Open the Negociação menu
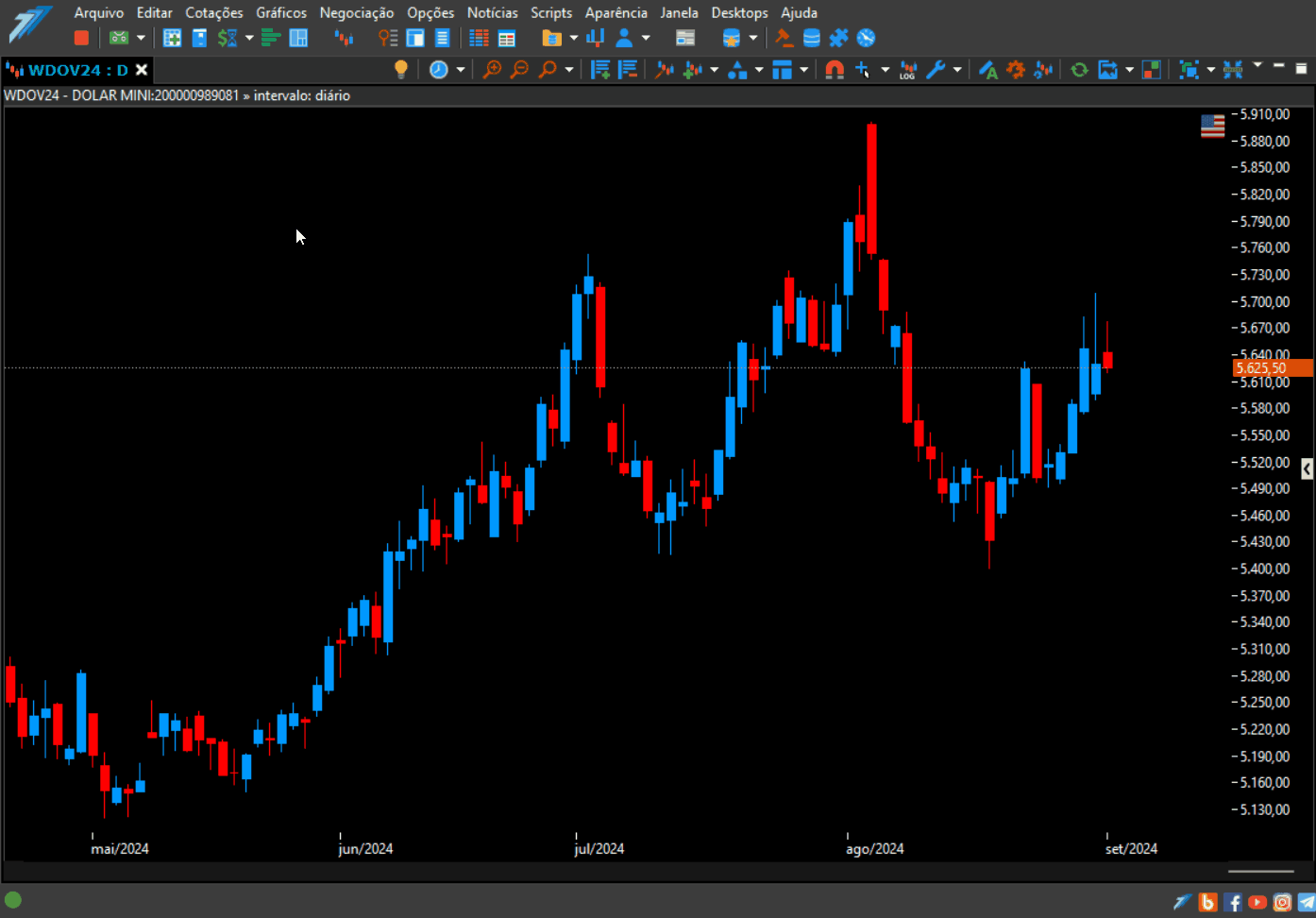The height and width of the screenshot is (918, 1316). pos(357,12)
